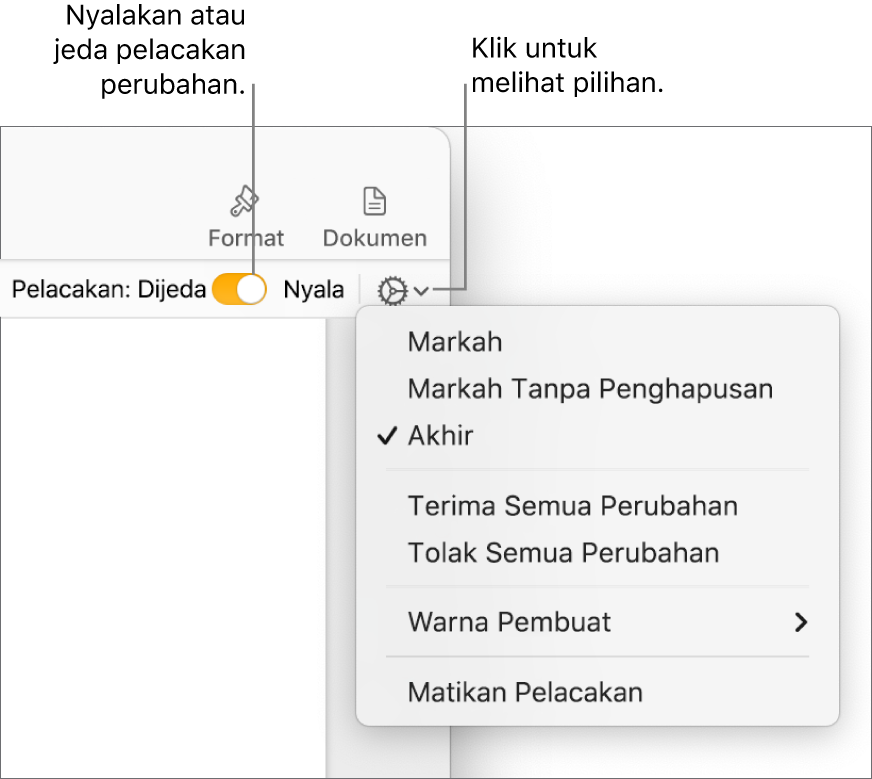Click the Dokumen page icon
This screenshot has width=872, height=779.
(x=374, y=202)
